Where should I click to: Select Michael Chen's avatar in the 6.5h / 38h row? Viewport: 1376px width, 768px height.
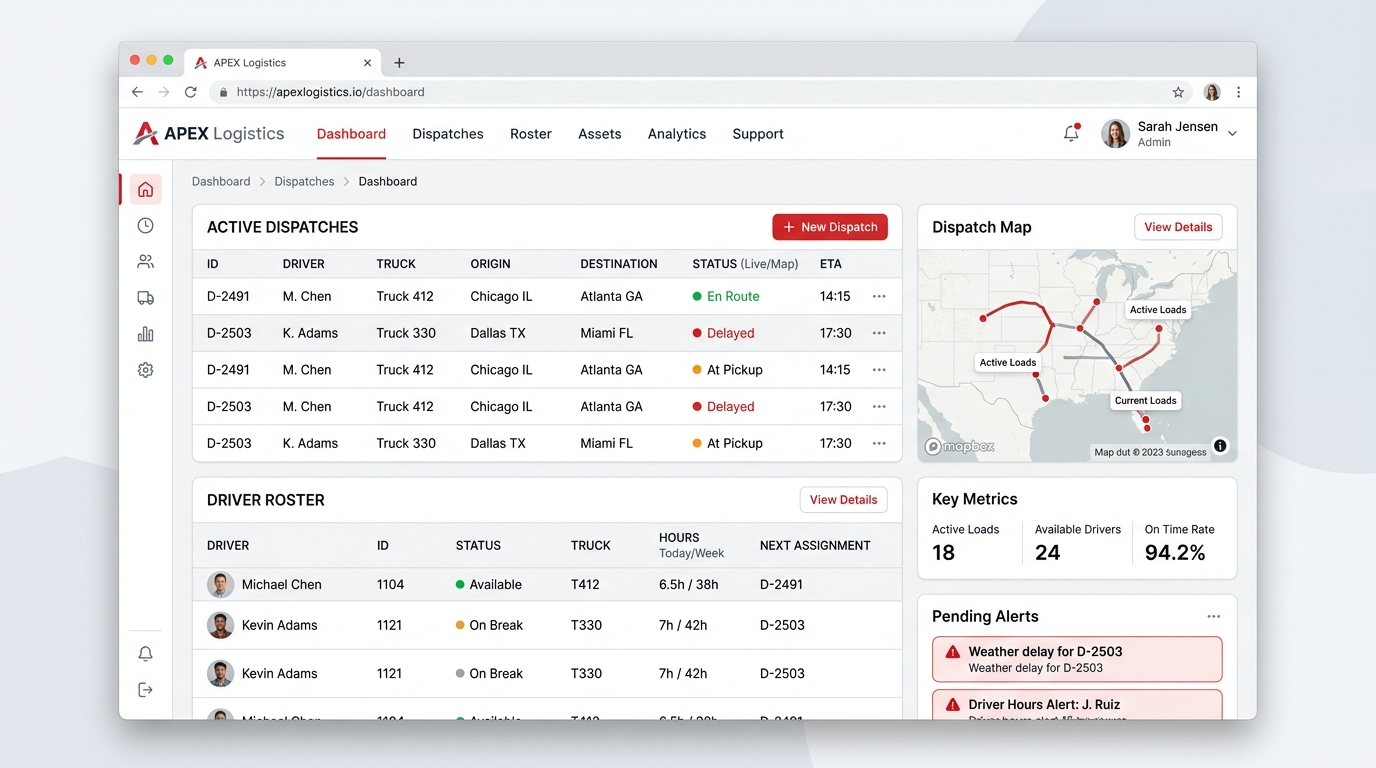(220, 585)
